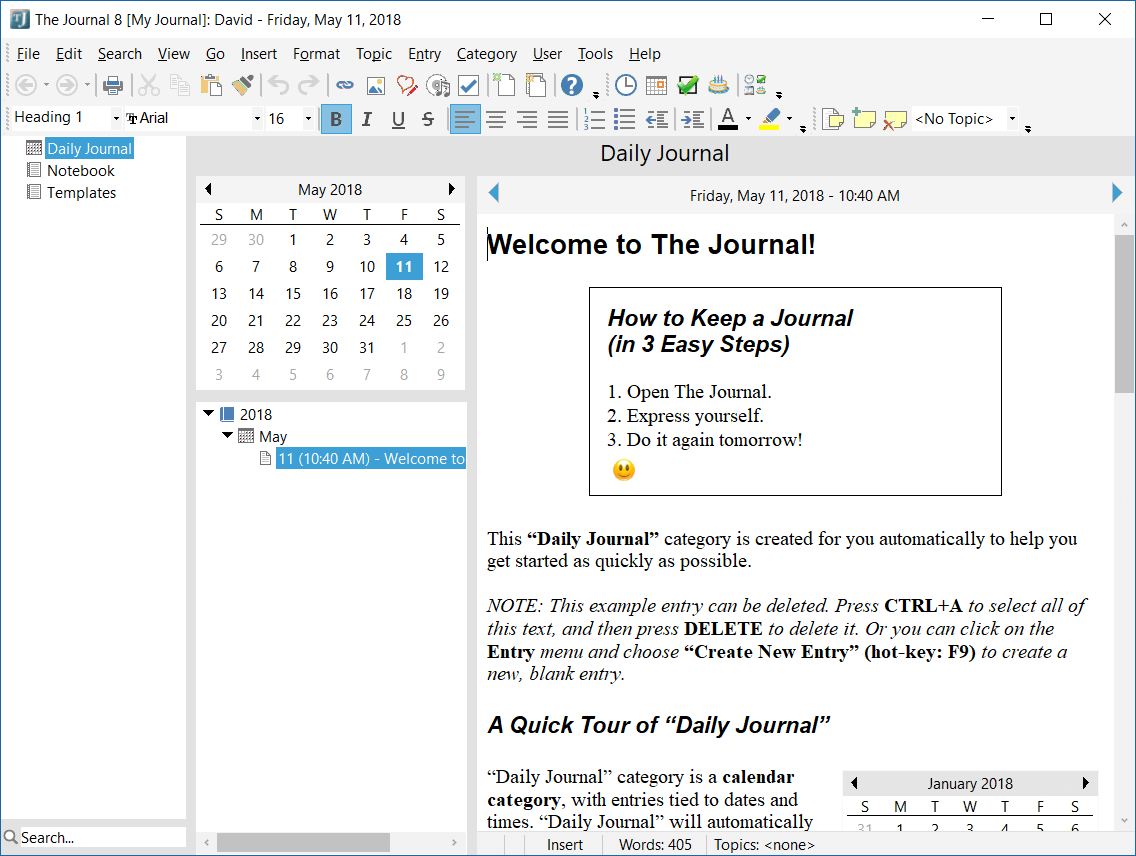1136x856 pixels.
Task: Increase indent with the indent icon
Action: coord(693,119)
